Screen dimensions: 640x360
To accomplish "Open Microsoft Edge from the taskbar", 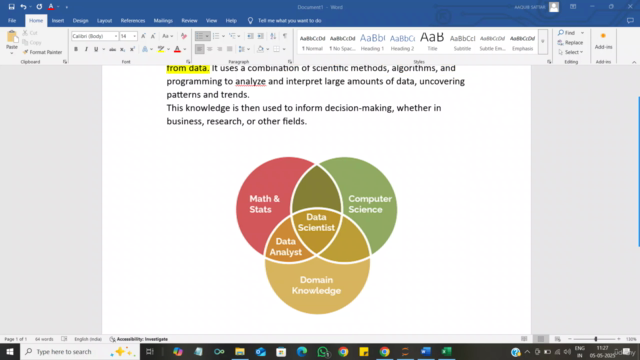I will pos(302,351).
